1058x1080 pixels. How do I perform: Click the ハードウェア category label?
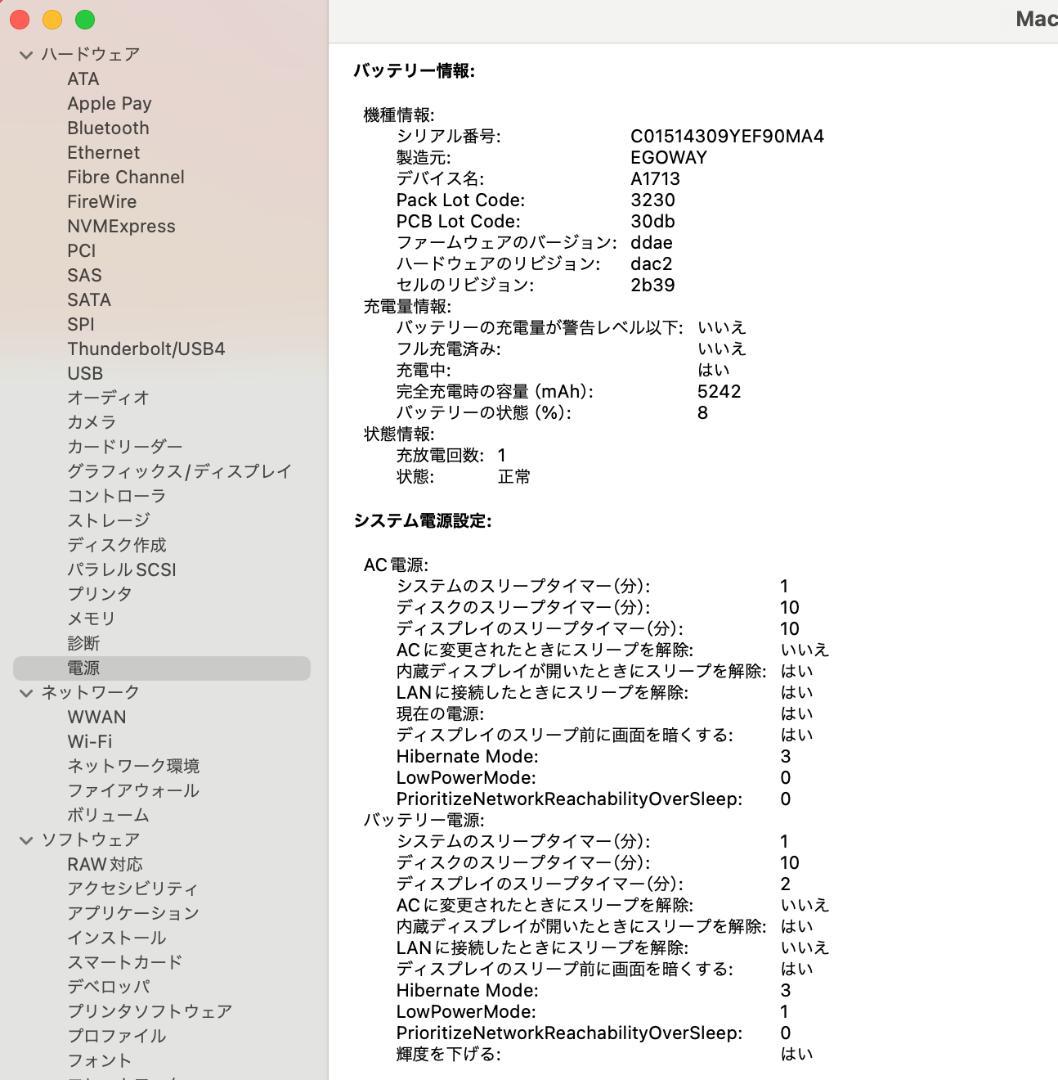(90, 54)
